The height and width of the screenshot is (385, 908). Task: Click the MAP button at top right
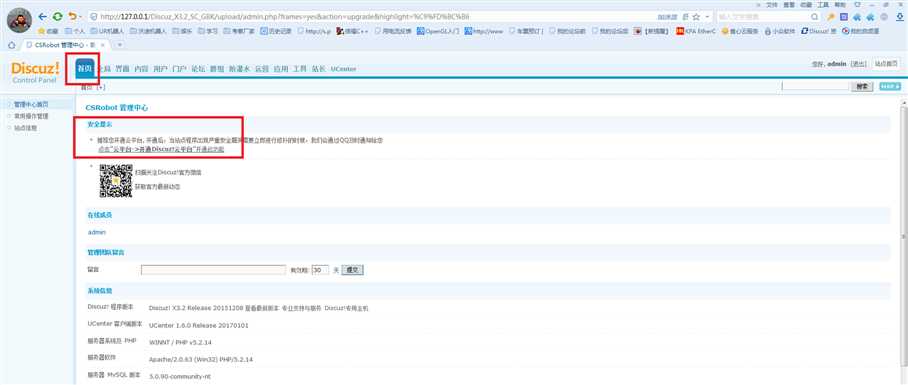point(890,86)
